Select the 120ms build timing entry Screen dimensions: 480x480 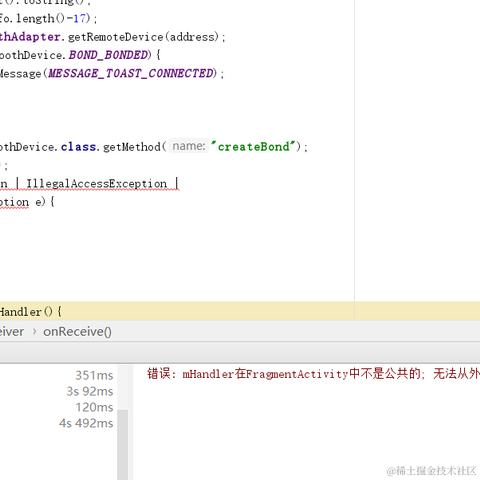point(94,407)
